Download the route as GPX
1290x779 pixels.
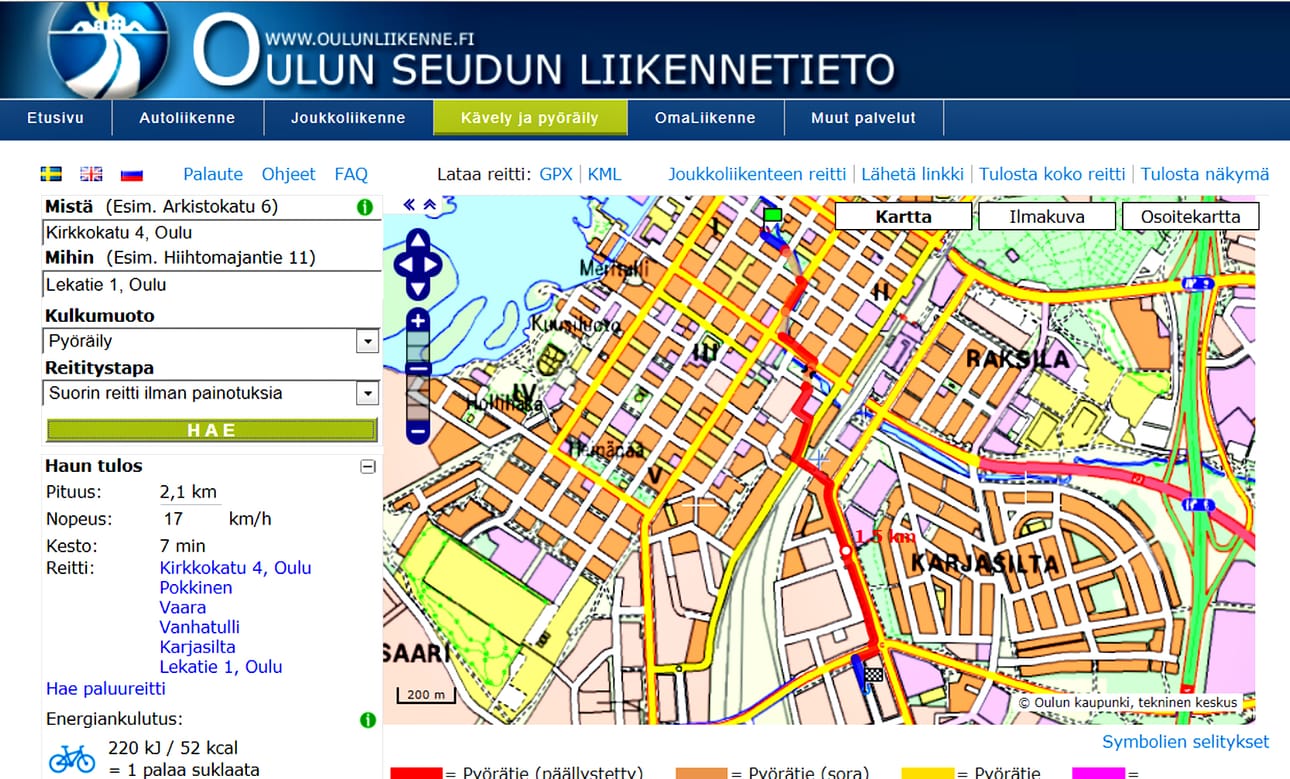[556, 174]
